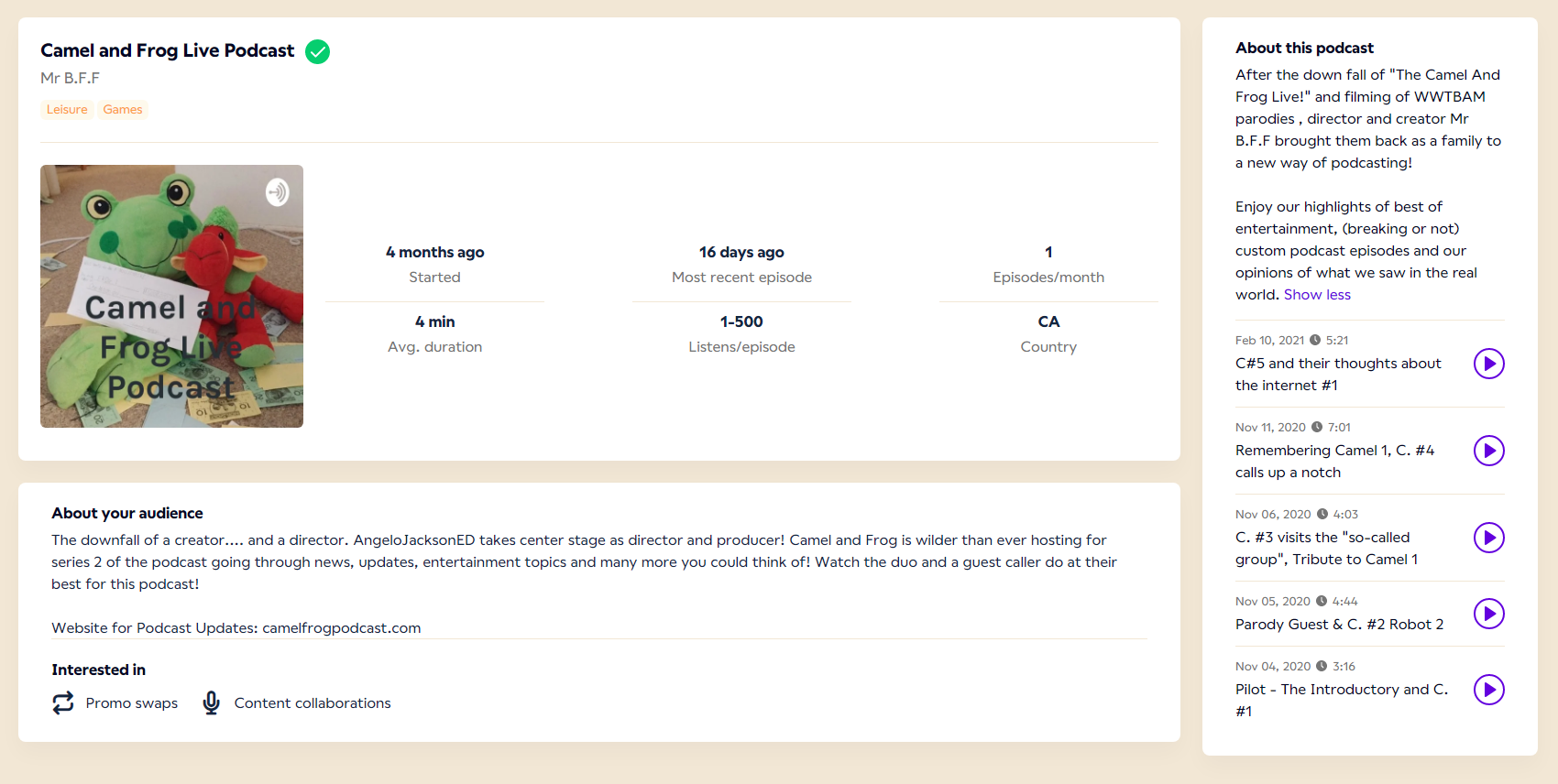Click the author name Mr B.F.F
This screenshot has height=784, width=1558.
(x=70, y=79)
